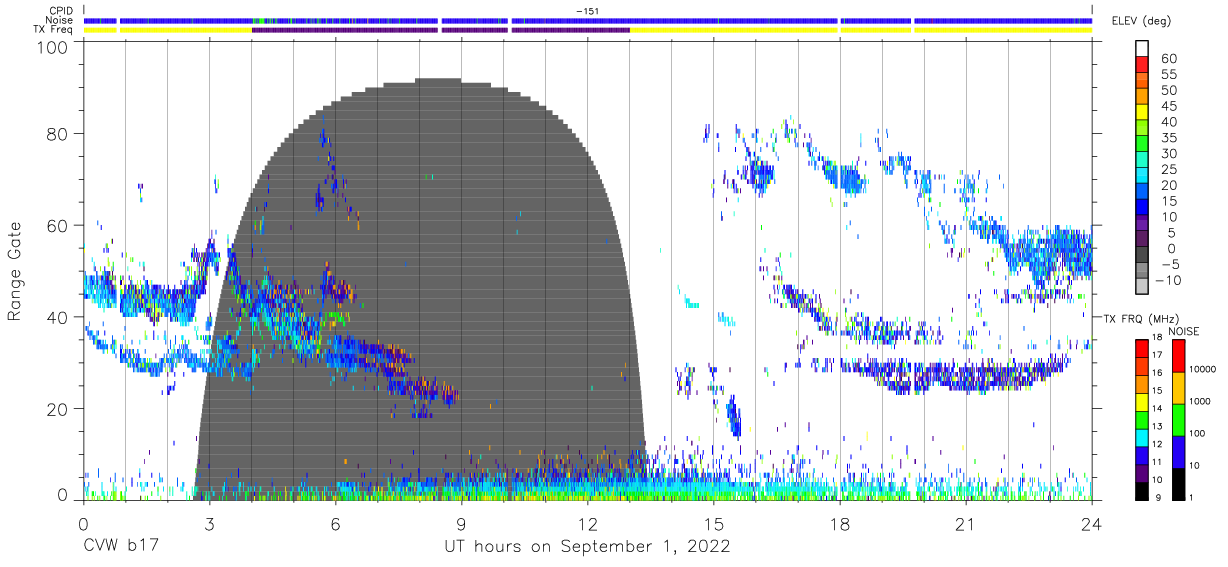Click the '35' label on the ELEV color bar
Screen dimensions: 1228x567
[1170, 137]
